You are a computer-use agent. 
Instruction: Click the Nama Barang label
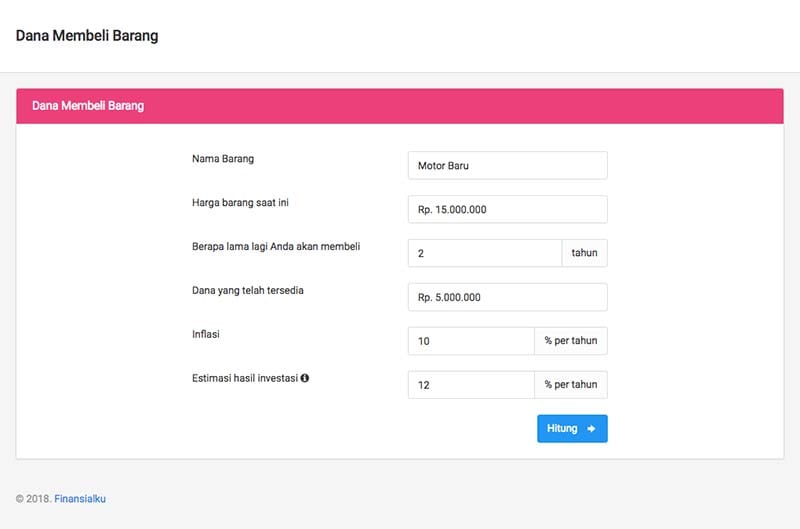pyautogui.click(x=222, y=158)
